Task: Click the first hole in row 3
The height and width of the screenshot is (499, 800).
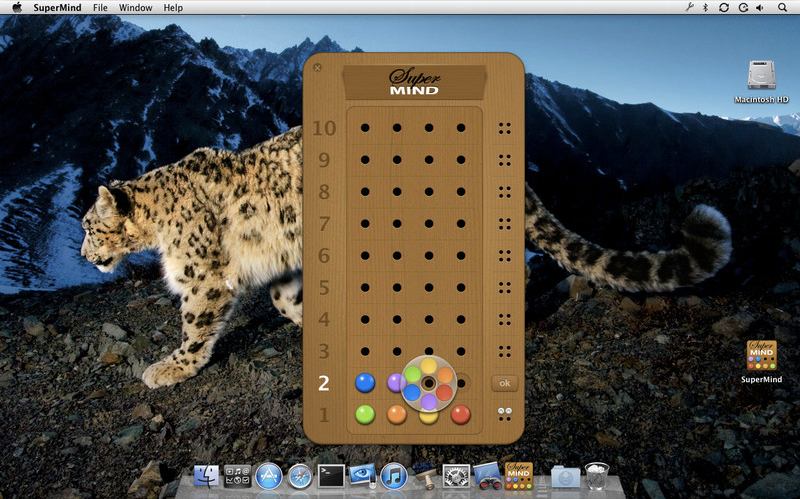Action: pyautogui.click(x=365, y=351)
